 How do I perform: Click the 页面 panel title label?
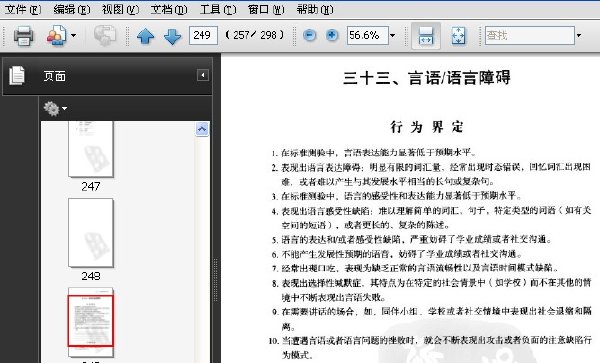pos(54,77)
